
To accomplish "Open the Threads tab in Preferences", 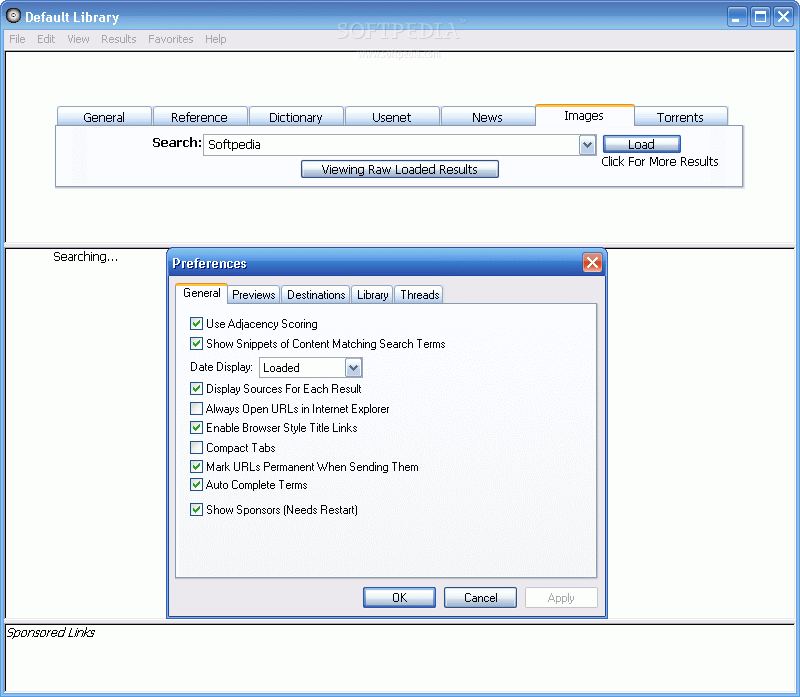I will pos(419,294).
